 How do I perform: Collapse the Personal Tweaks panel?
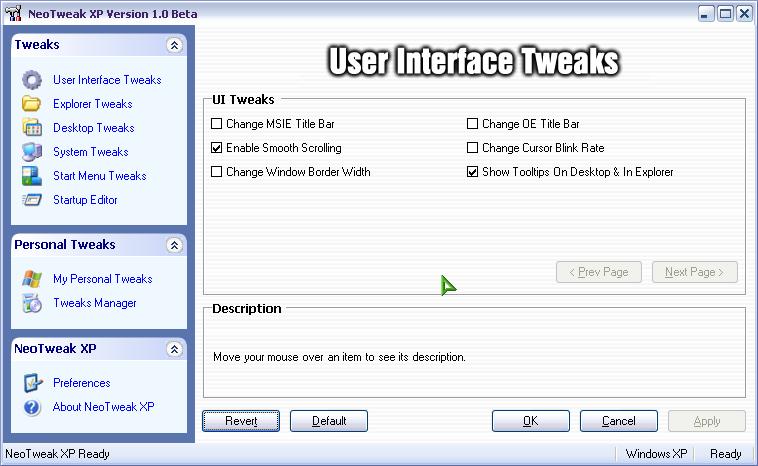click(x=175, y=245)
